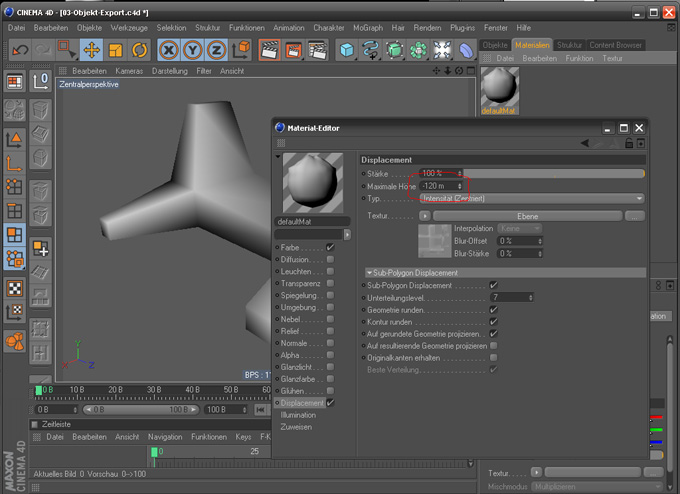Click the texture checkerboard mode icon
The width and height of the screenshot is (680, 494).
click(x=15, y=288)
